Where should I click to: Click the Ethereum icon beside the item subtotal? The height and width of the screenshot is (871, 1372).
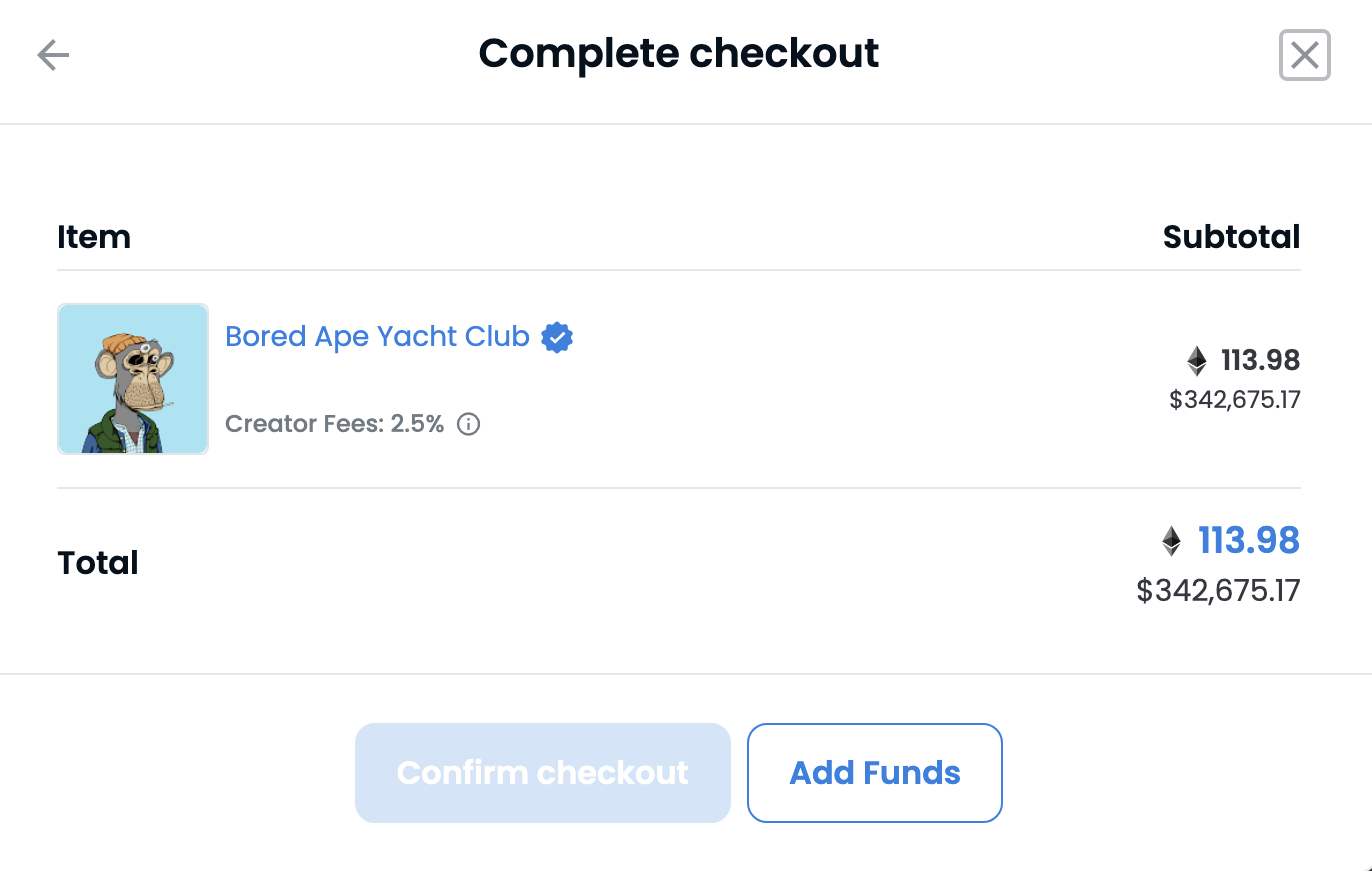[1196, 360]
